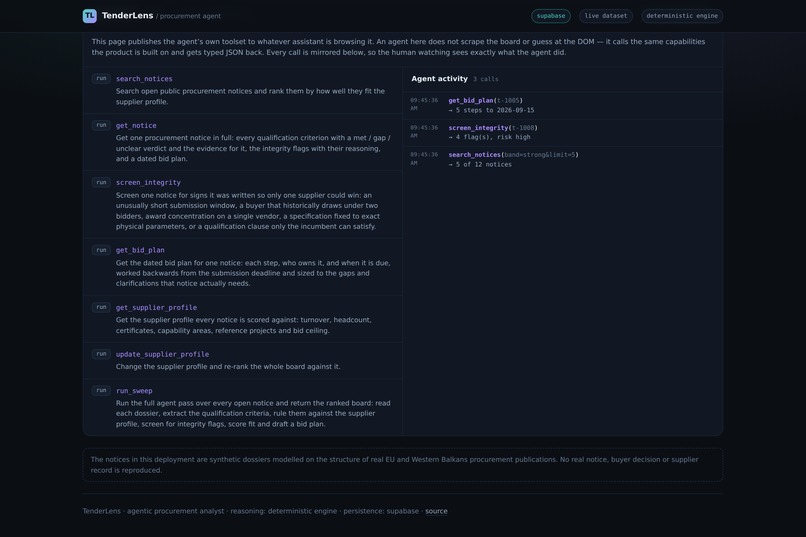
Task: Click the get_bid_plan tool name in list
Action: tap(140, 250)
